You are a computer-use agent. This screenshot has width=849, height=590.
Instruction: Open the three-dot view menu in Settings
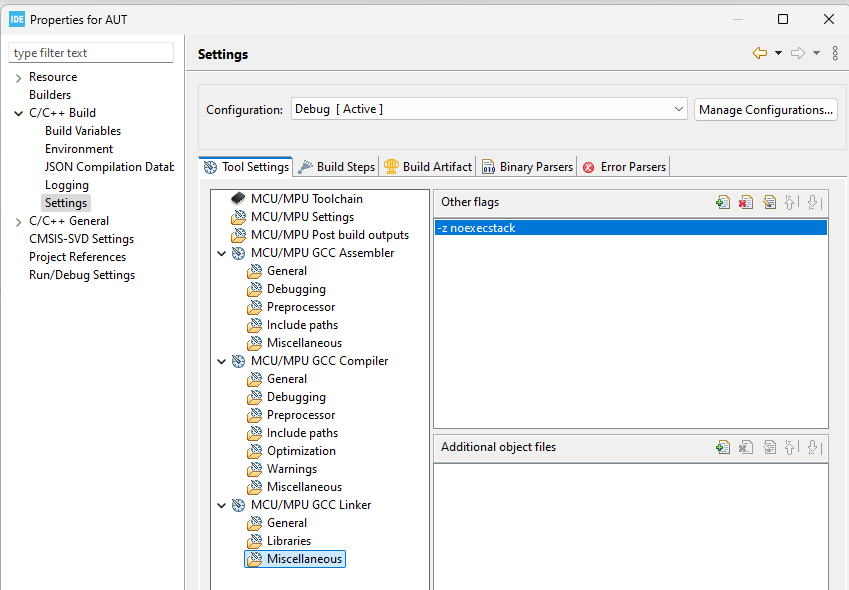click(x=835, y=53)
